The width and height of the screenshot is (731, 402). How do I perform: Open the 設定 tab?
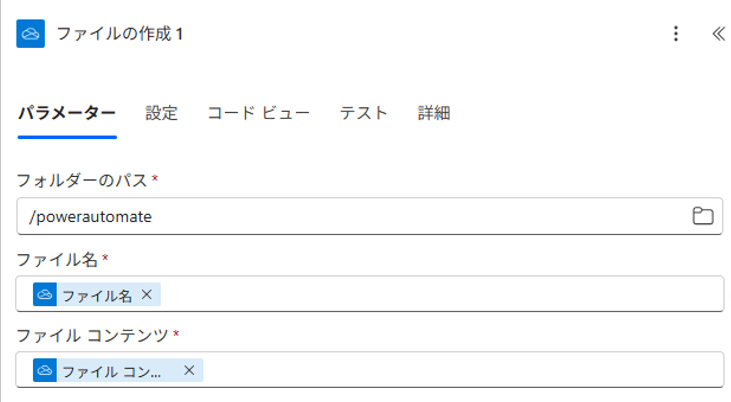[161, 113]
